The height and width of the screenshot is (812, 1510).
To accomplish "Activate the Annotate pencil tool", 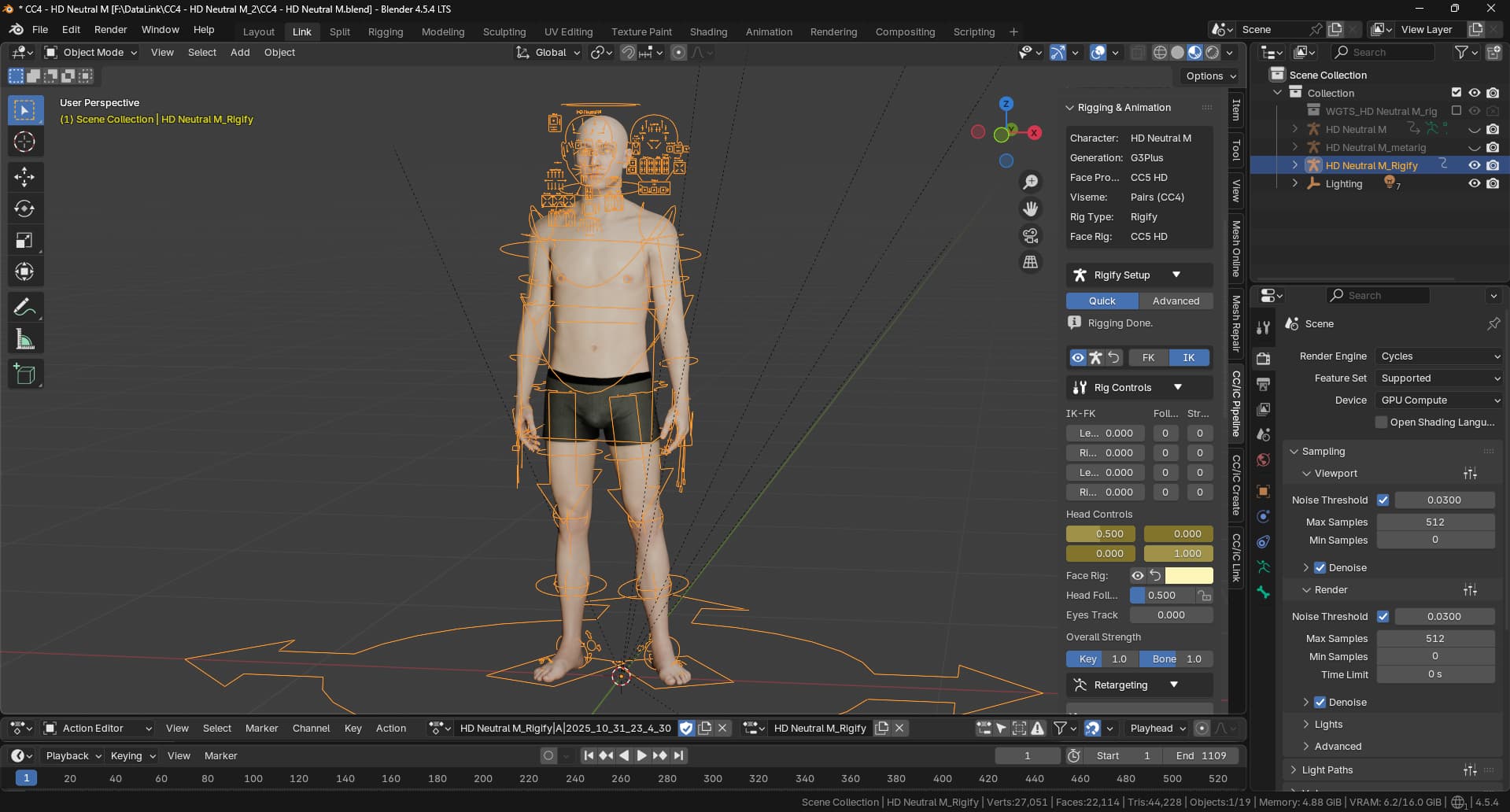I will [x=24, y=307].
